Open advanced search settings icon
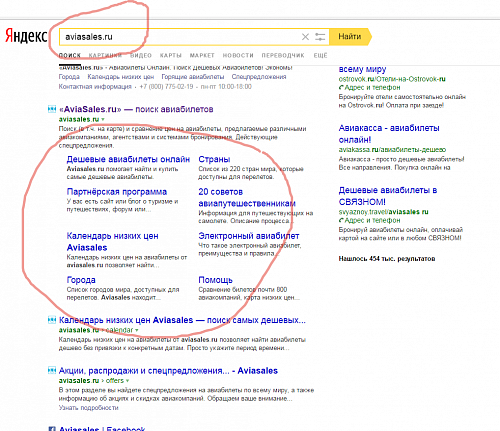The image size is (500, 431). 320,37
